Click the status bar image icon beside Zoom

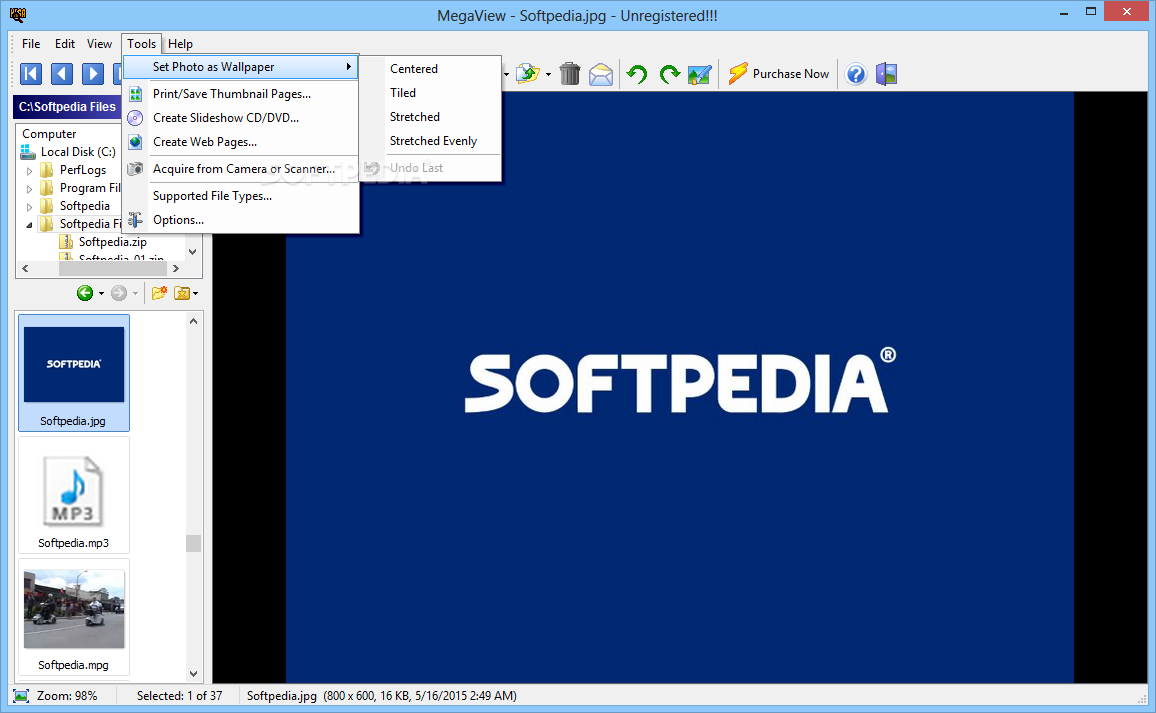[21, 695]
